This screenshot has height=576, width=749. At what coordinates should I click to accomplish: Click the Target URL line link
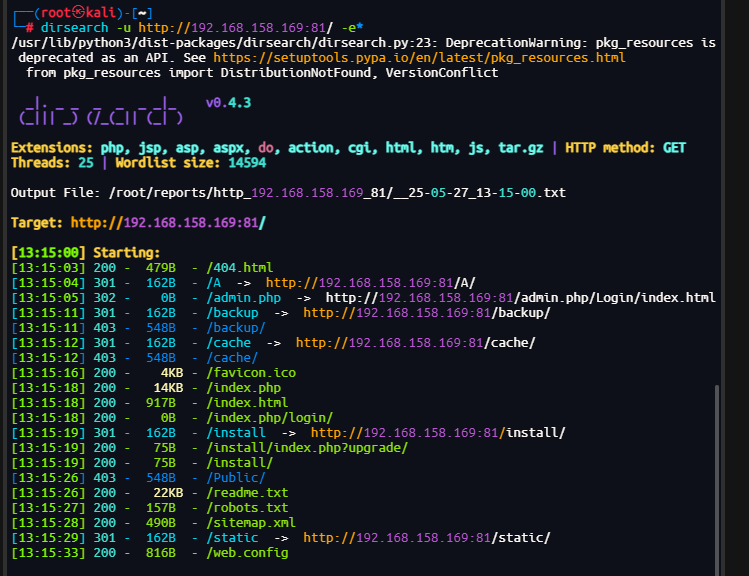point(168,221)
